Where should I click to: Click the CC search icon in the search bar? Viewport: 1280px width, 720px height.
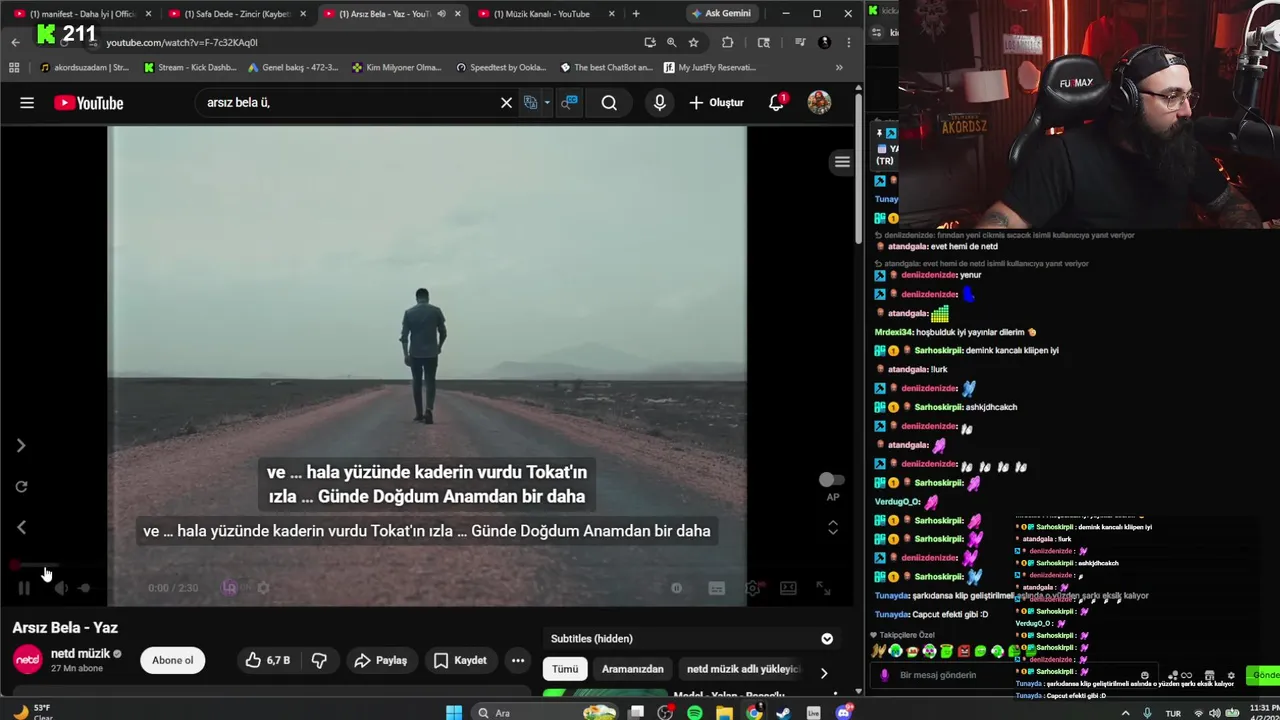[569, 103]
